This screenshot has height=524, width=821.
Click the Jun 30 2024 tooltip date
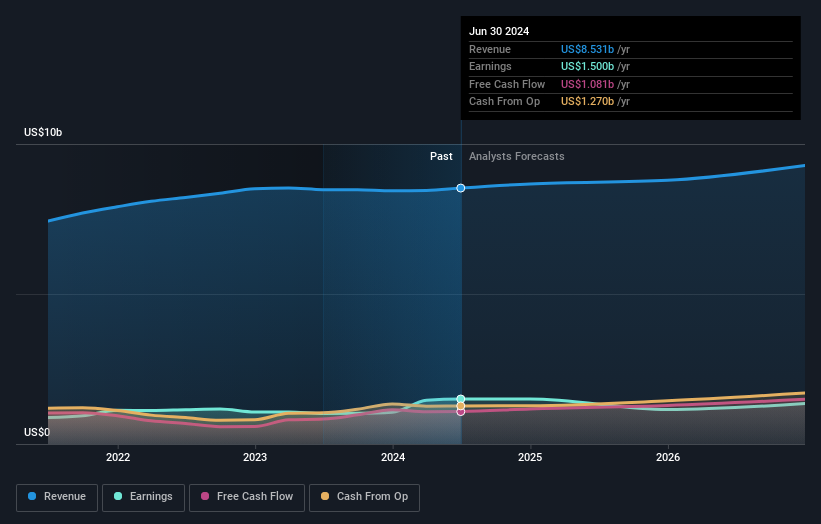[x=499, y=31]
